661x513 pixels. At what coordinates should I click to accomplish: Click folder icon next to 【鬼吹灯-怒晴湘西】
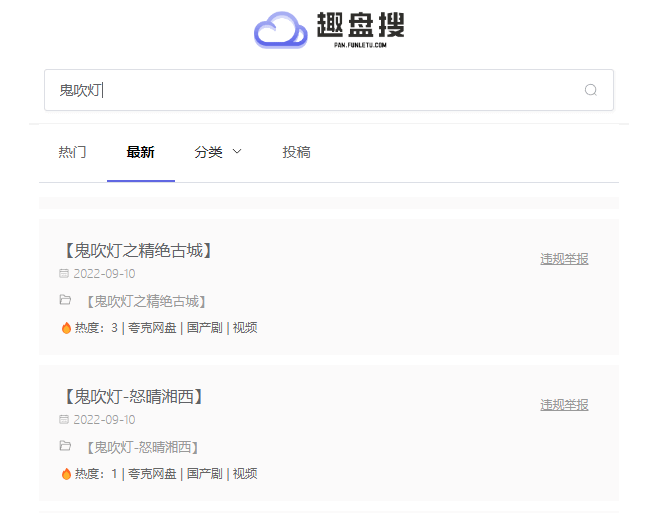click(65, 446)
